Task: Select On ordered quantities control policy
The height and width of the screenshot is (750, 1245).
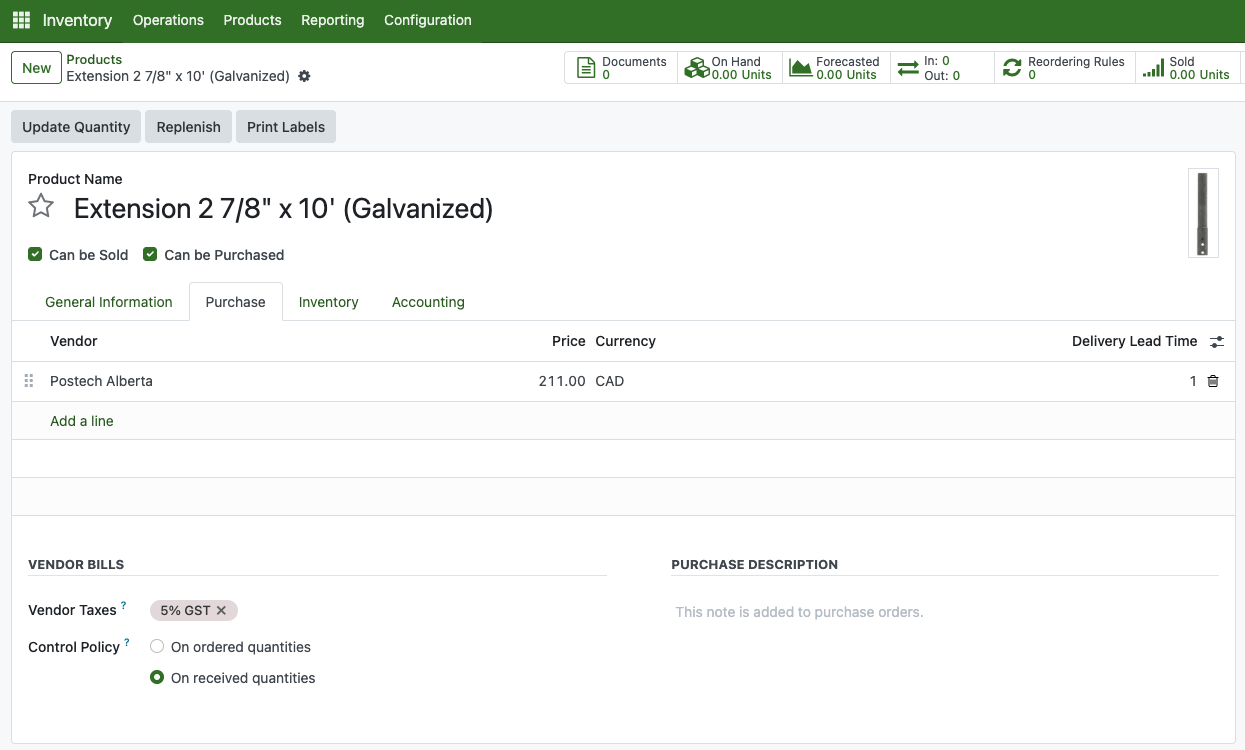Action: point(157,647)
